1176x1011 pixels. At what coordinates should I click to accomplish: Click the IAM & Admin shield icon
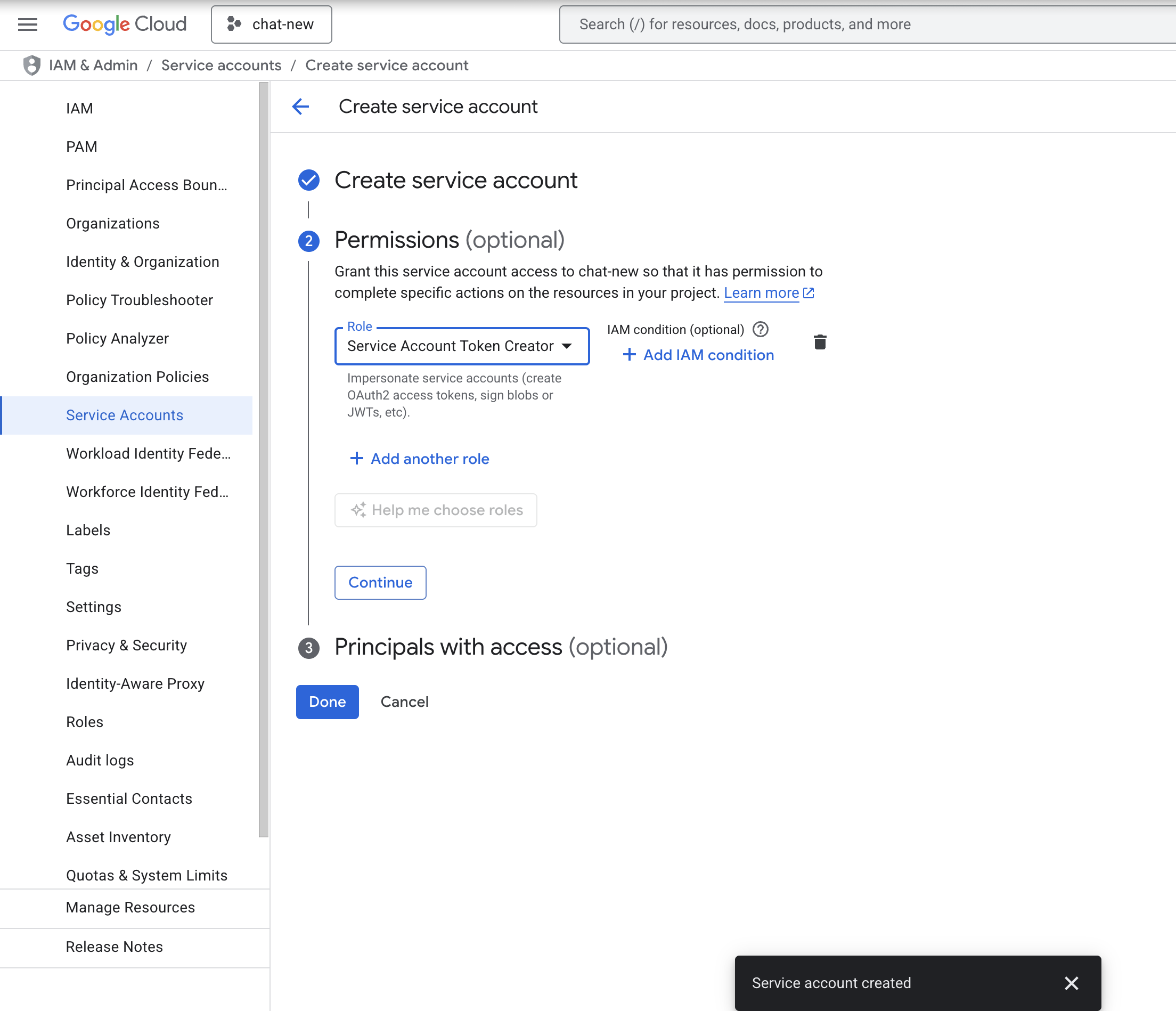tap(31, 64)
